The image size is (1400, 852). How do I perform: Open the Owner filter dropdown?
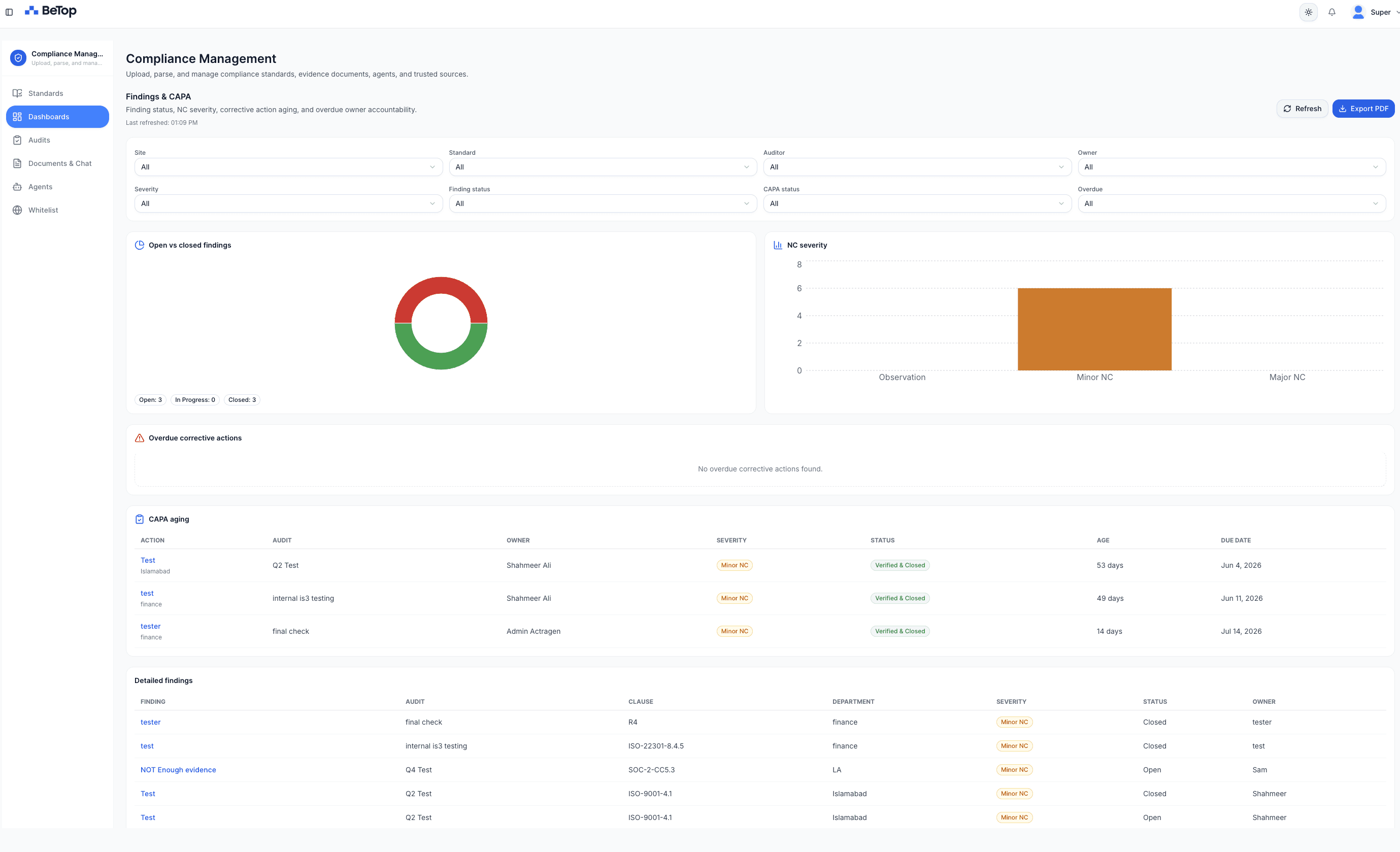point(1231,167)
